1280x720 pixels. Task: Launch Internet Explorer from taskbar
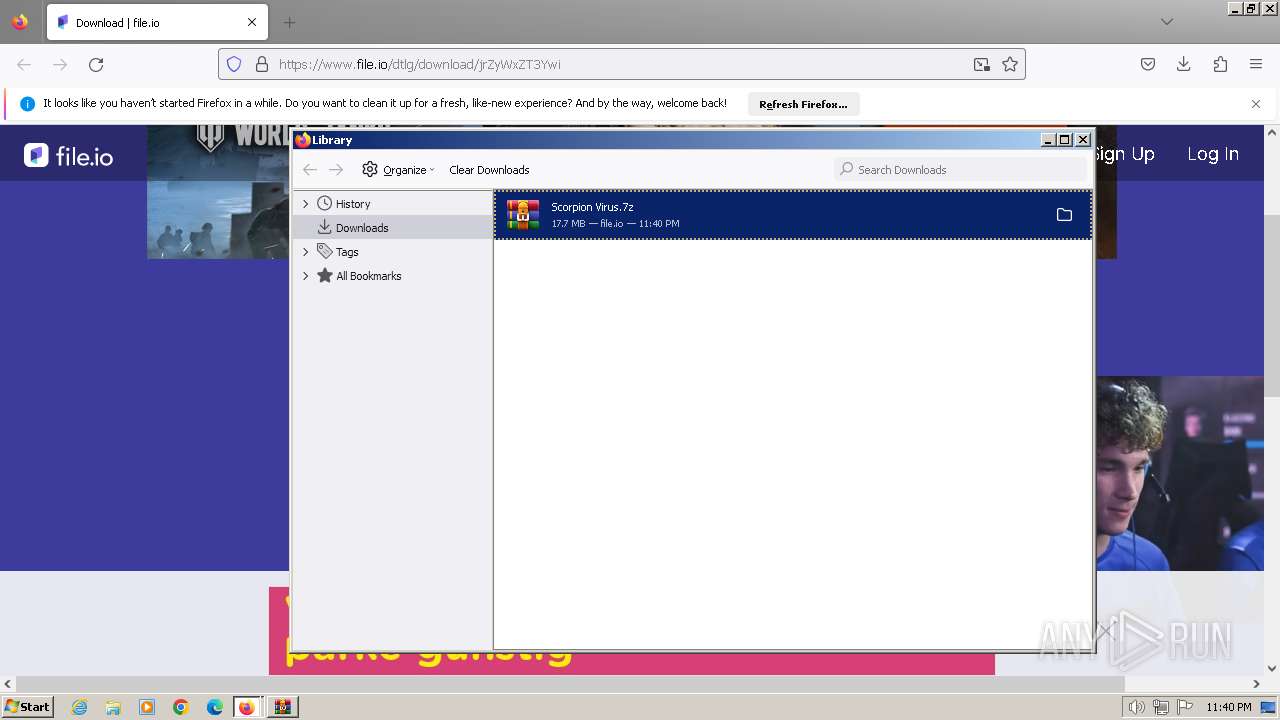(x=80, y=707)
